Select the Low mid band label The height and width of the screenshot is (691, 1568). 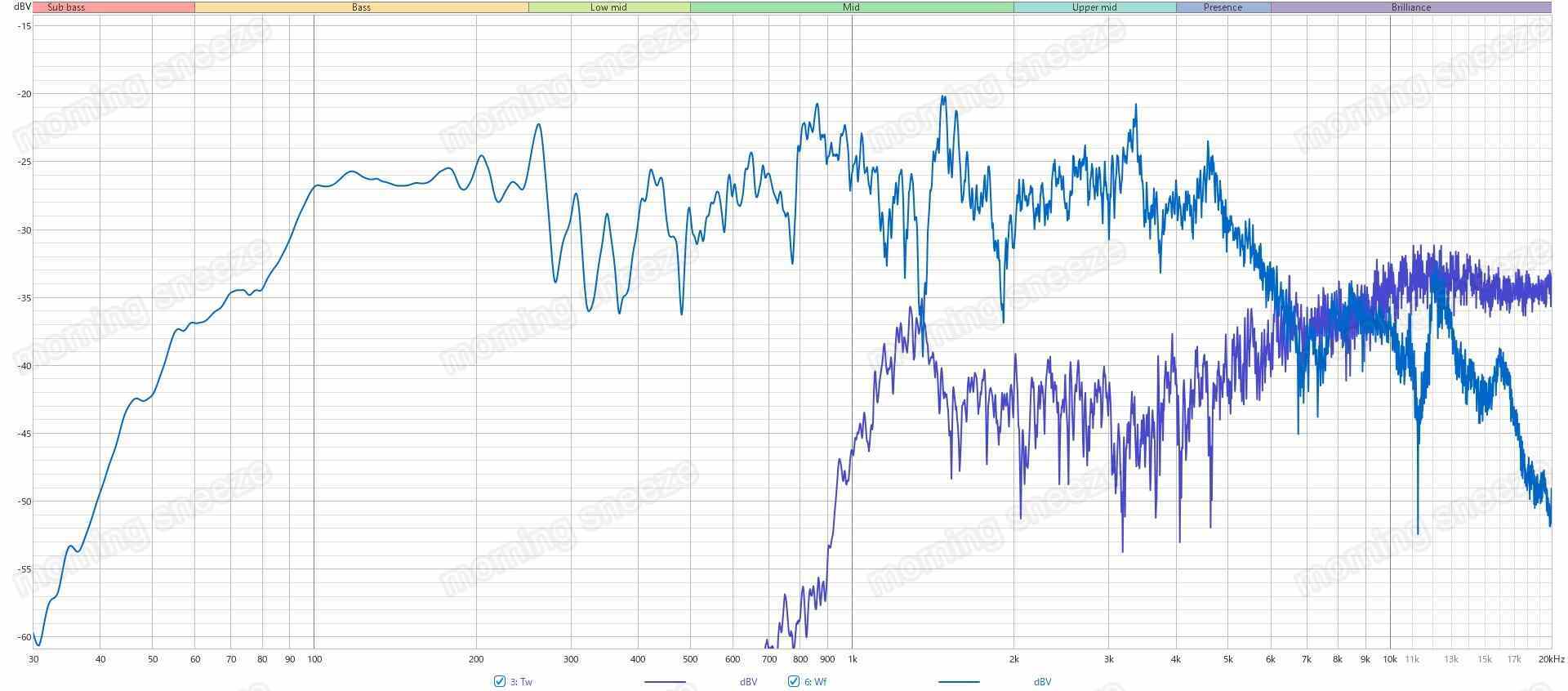point(609,7)
